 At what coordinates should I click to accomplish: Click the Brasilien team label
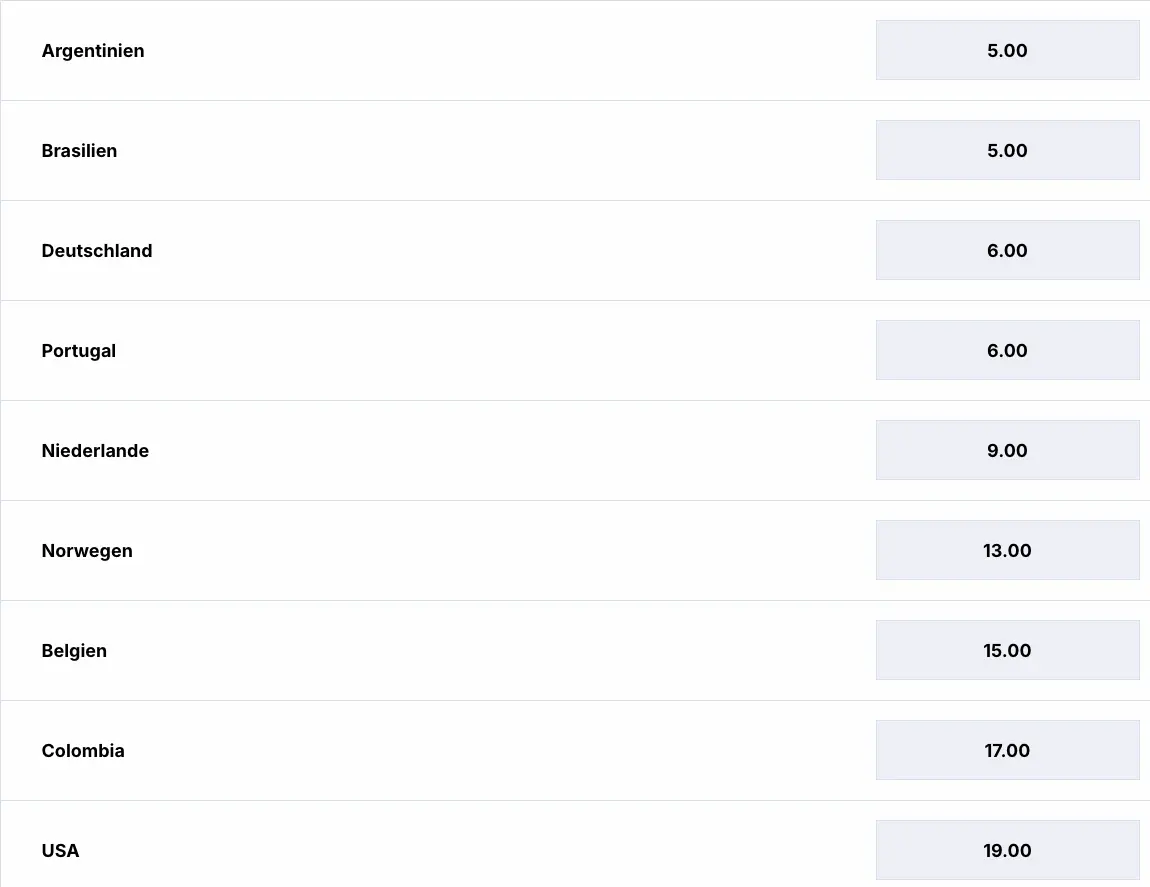click(x=79, y=151)
